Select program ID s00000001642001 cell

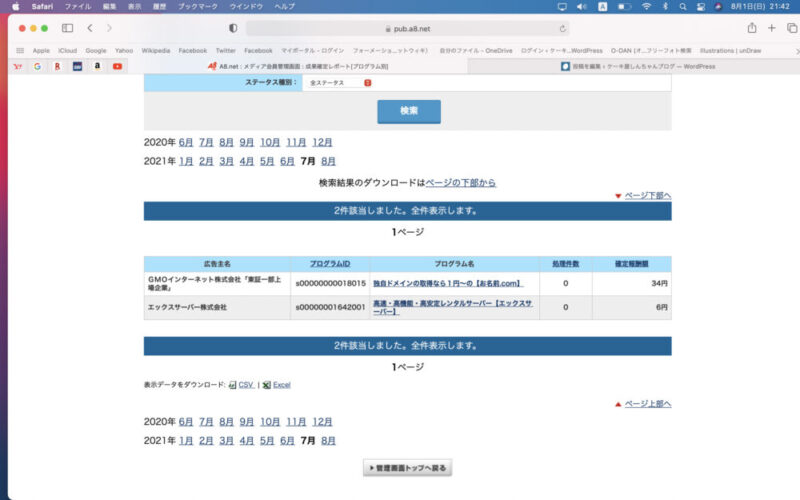coord(331,307)
